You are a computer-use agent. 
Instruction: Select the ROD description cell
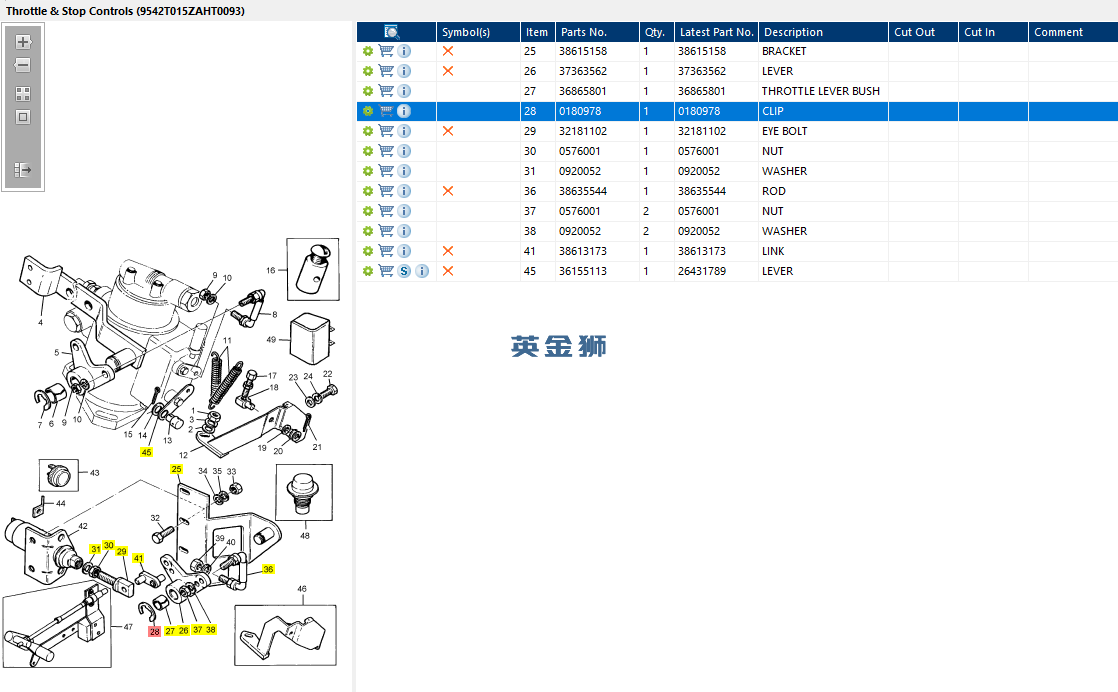(x=774, y=191)
